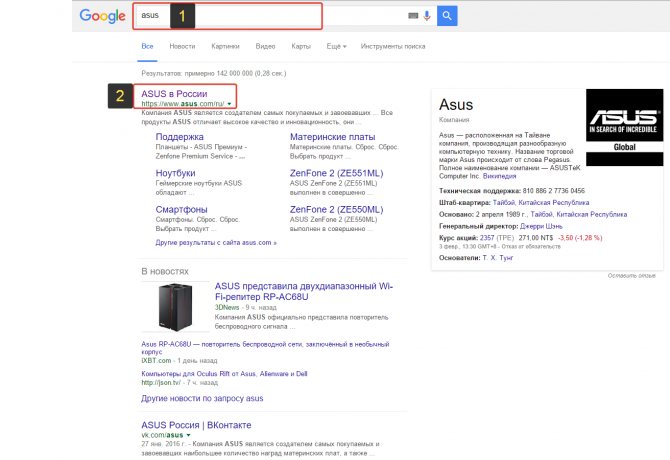The width and height of the screenshot is (670, 460).
Task: Open the Oculus Rift computers news link
Action: coord(224,374)
